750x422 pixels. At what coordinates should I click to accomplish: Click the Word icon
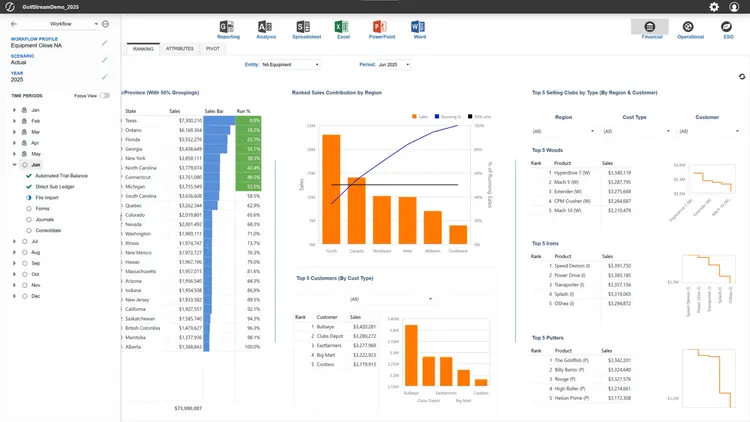click(x=419, y=26)
